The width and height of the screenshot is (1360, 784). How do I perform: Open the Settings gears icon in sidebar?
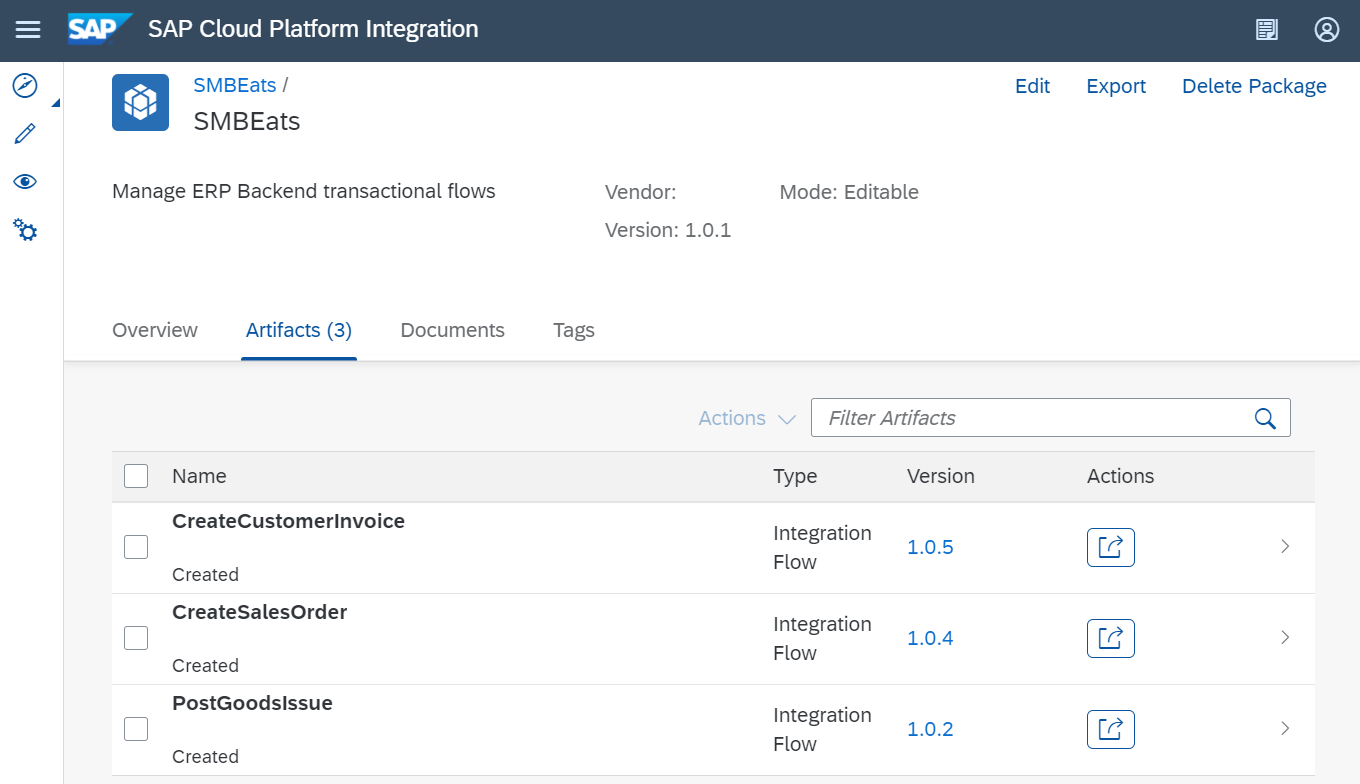pyautogui.click(x=25, y=231)
